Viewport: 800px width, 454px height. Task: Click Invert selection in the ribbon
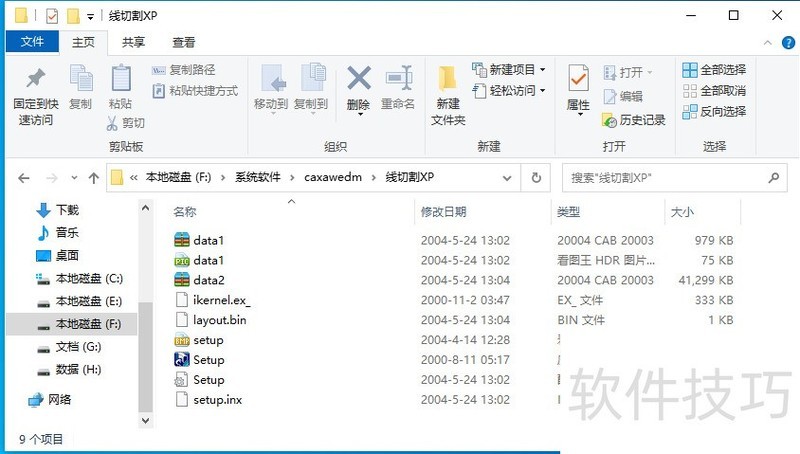(x=714, y=111)
